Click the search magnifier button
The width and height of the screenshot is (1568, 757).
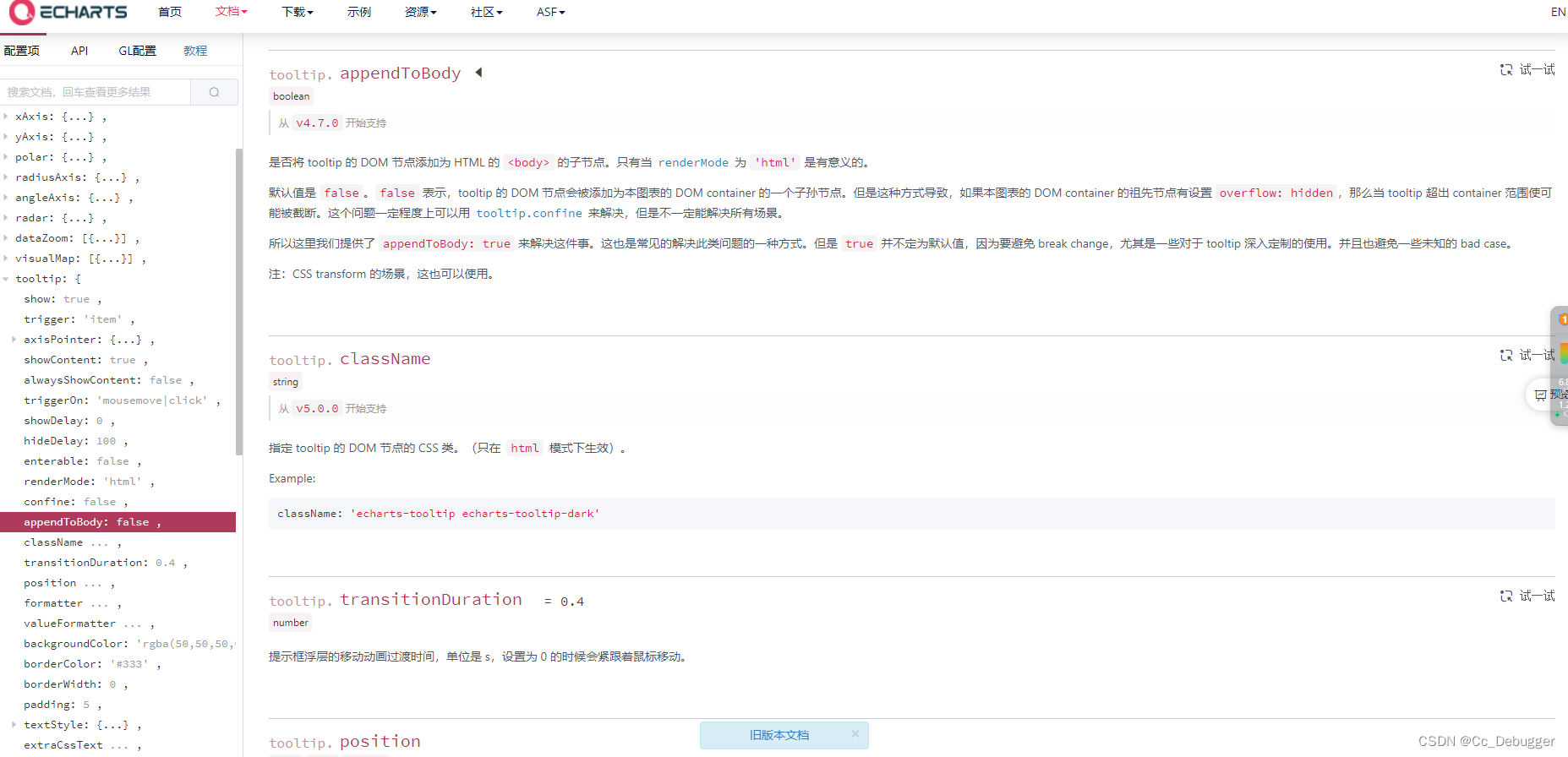click(x=214, y=92)
